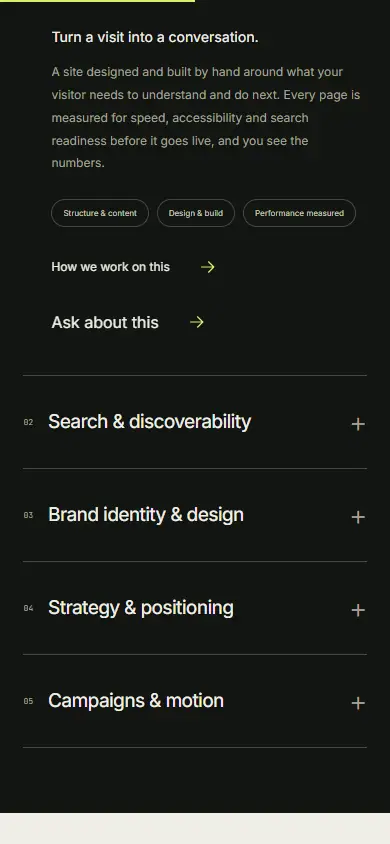Click the Turn a visit into a conversation heading

click(155, 38)
